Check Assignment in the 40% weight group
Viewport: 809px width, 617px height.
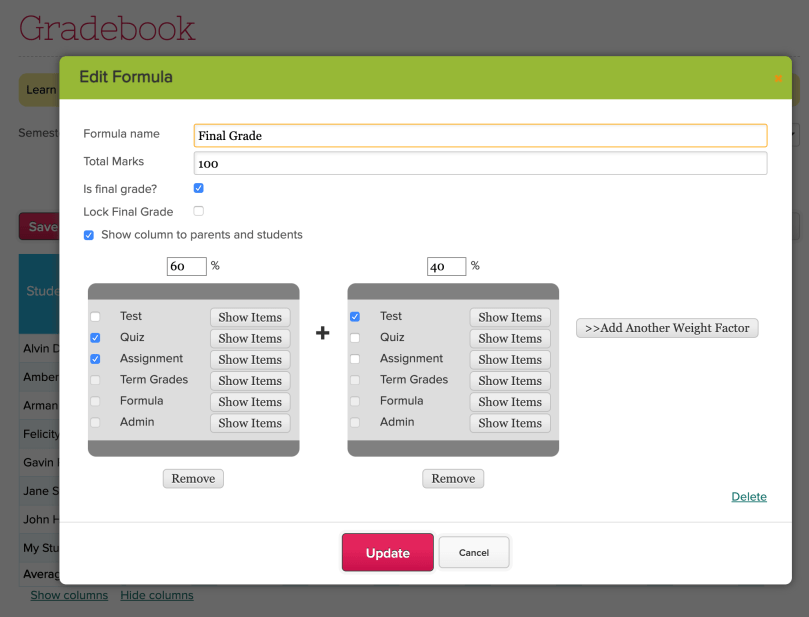[x=355, y=359]
